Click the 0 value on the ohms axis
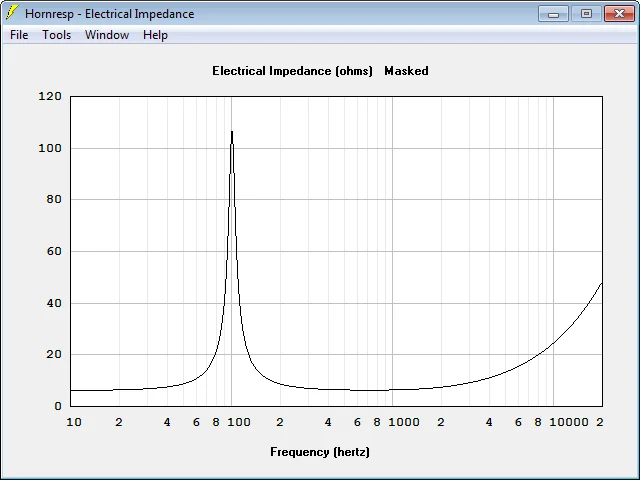The image size is (640, 480). tap(58, 406)
